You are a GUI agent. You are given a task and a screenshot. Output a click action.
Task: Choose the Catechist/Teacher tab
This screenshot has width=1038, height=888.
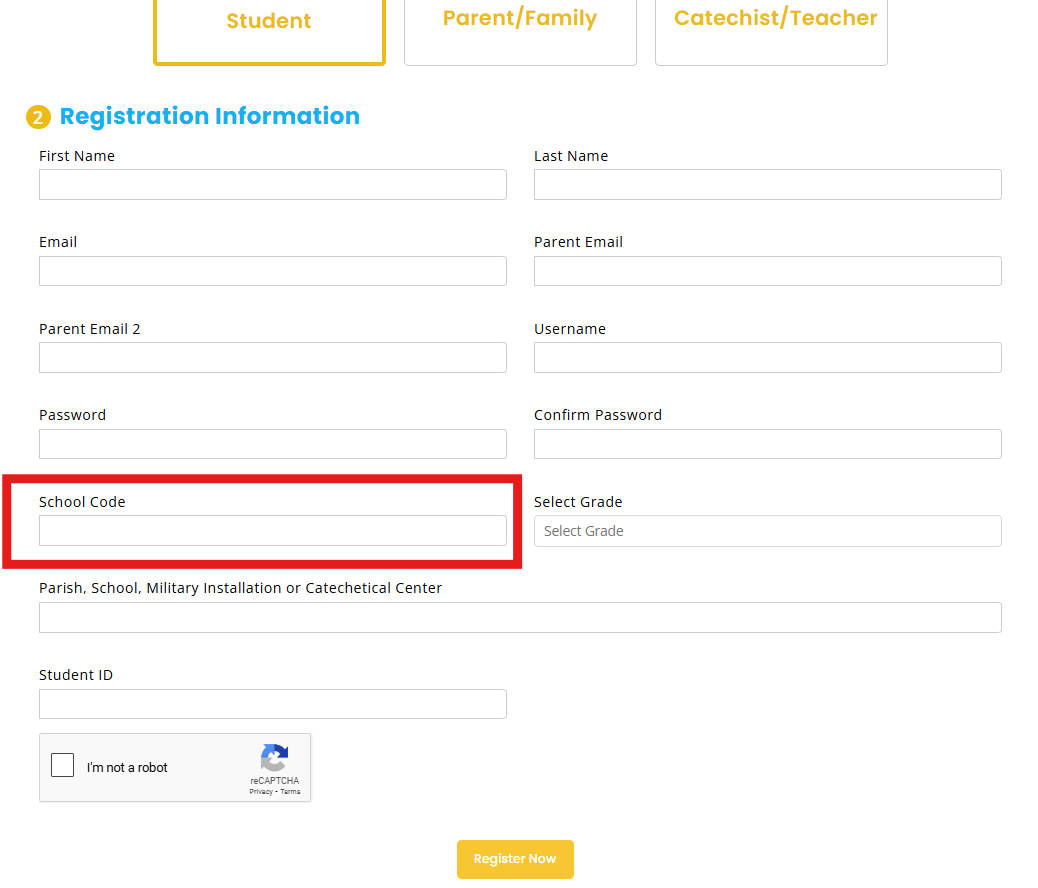point(771,20)
